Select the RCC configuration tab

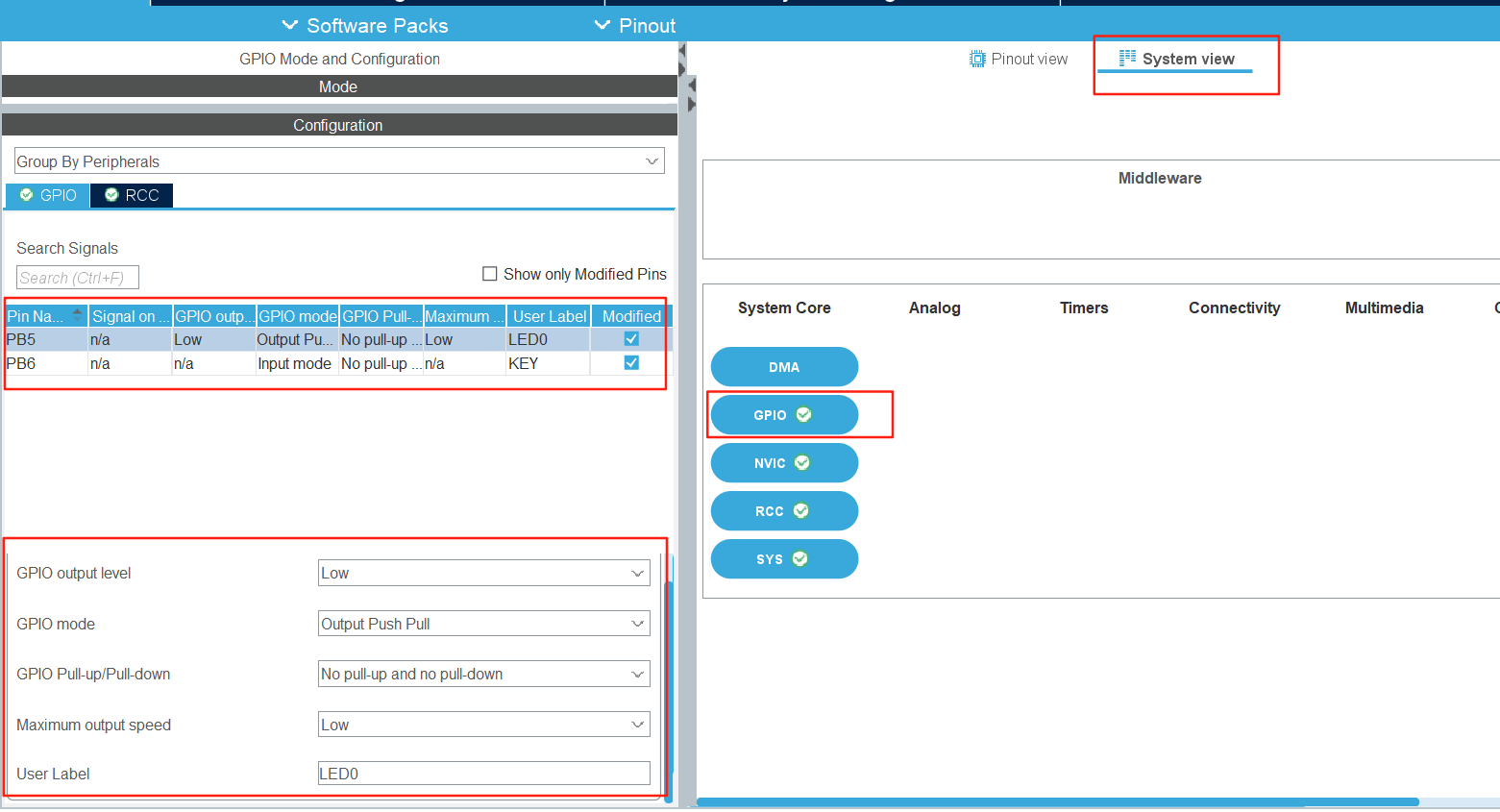coord(132,195)
